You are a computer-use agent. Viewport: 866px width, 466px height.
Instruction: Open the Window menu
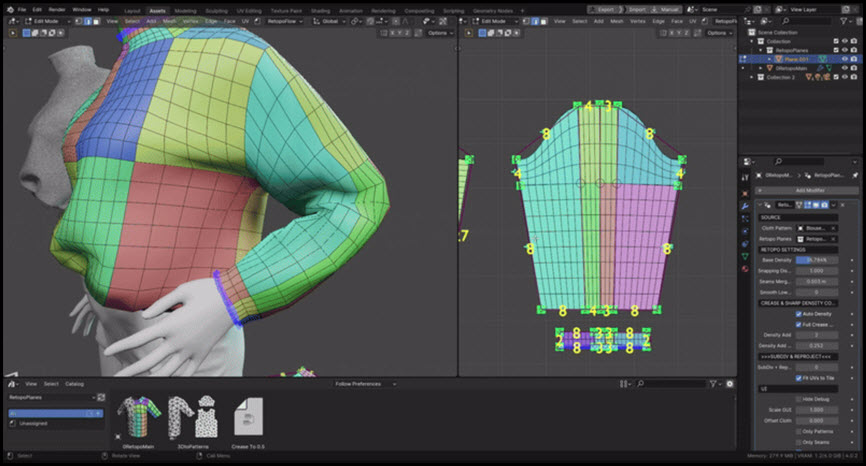82,9
